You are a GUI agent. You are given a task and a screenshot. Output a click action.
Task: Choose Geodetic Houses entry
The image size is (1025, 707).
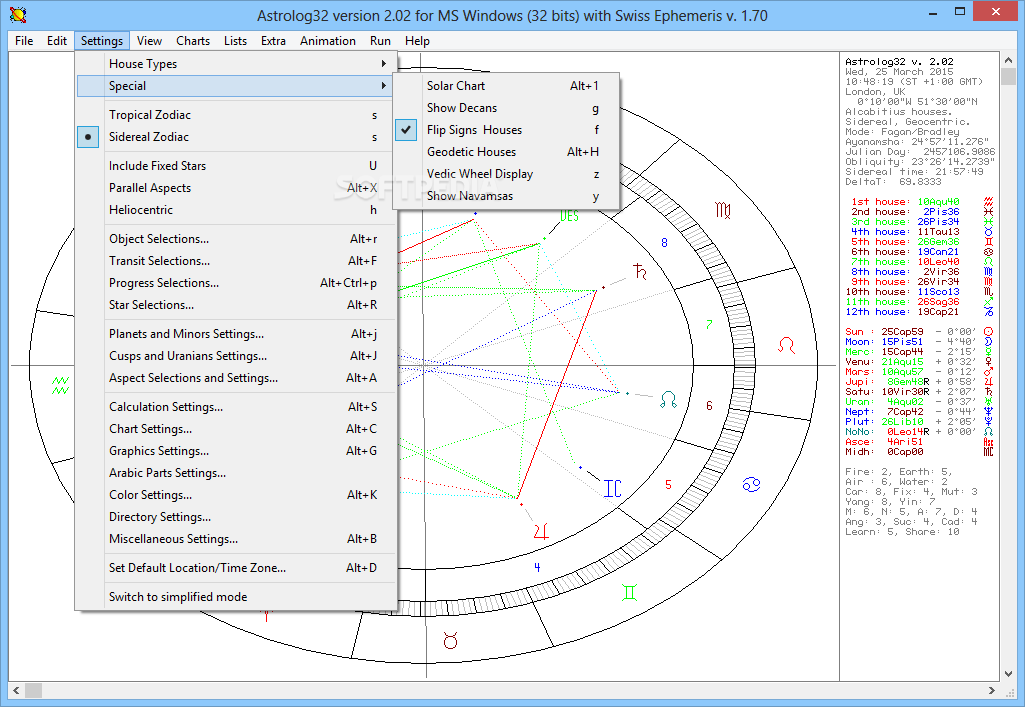[506, 152]
